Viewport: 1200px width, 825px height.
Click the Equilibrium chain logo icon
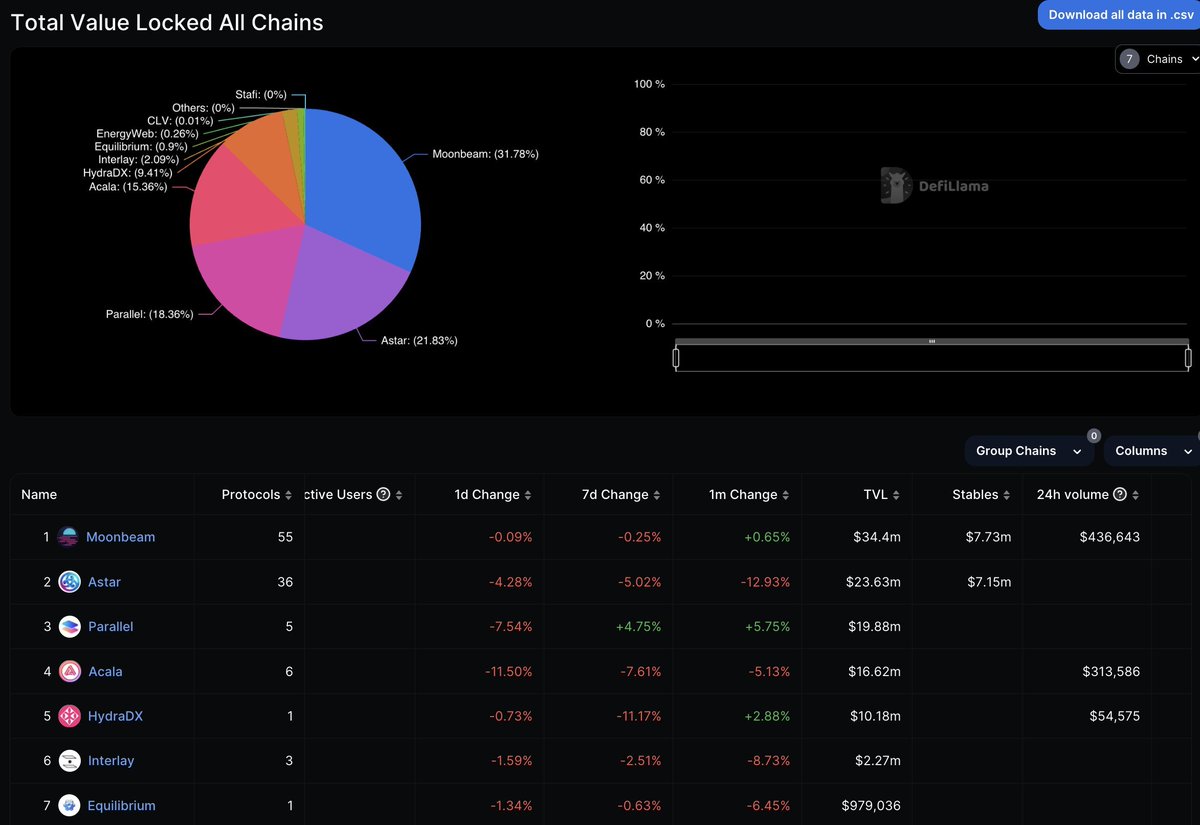tap(69, 805)
